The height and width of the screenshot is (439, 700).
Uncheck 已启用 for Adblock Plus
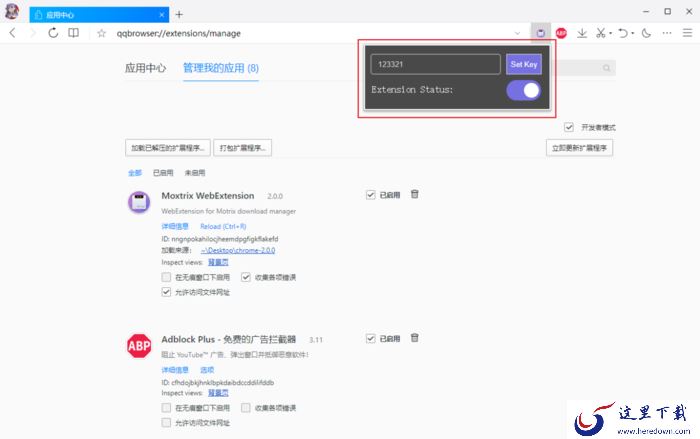coord(371,339)
